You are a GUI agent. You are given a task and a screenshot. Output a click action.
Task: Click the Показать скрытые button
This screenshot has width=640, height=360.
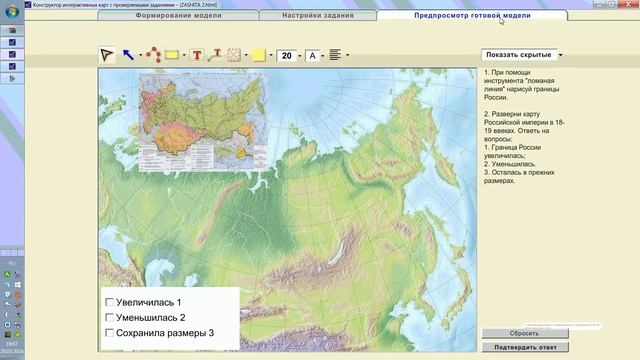click(519, 55)
